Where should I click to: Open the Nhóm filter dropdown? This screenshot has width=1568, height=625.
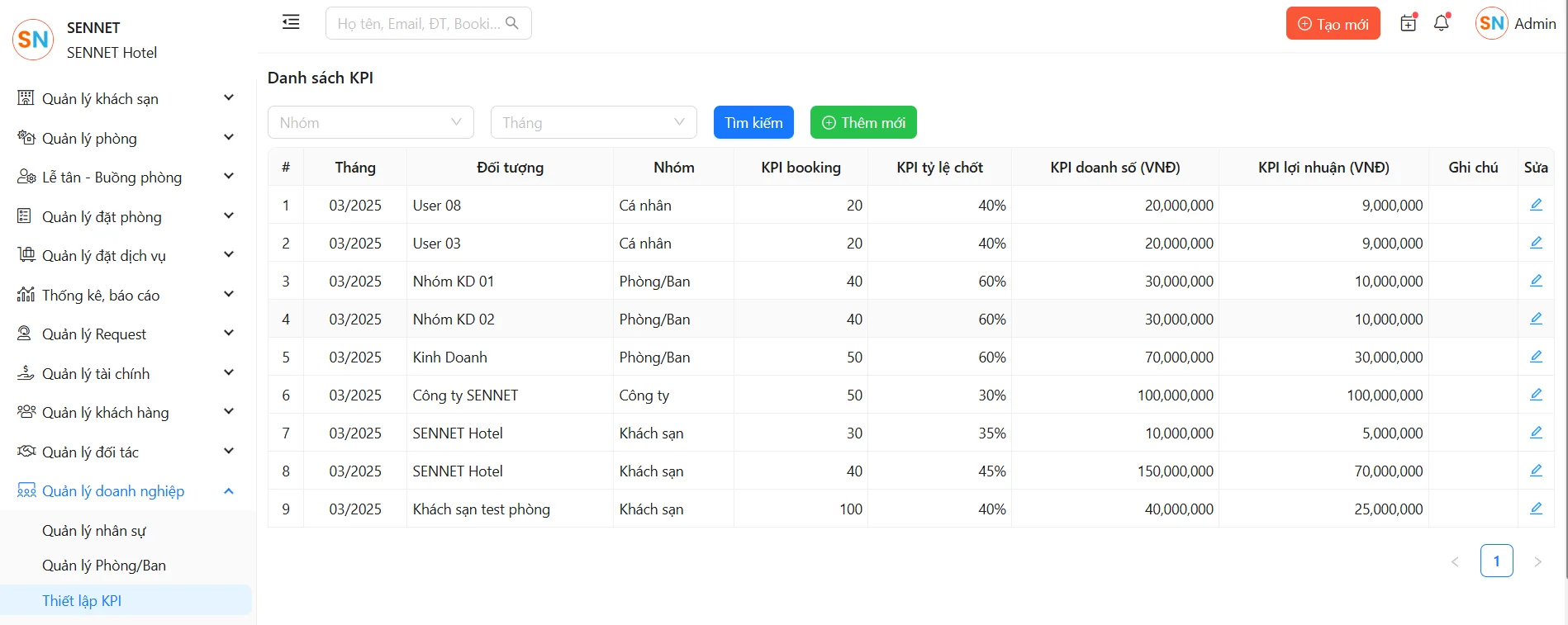370,122
